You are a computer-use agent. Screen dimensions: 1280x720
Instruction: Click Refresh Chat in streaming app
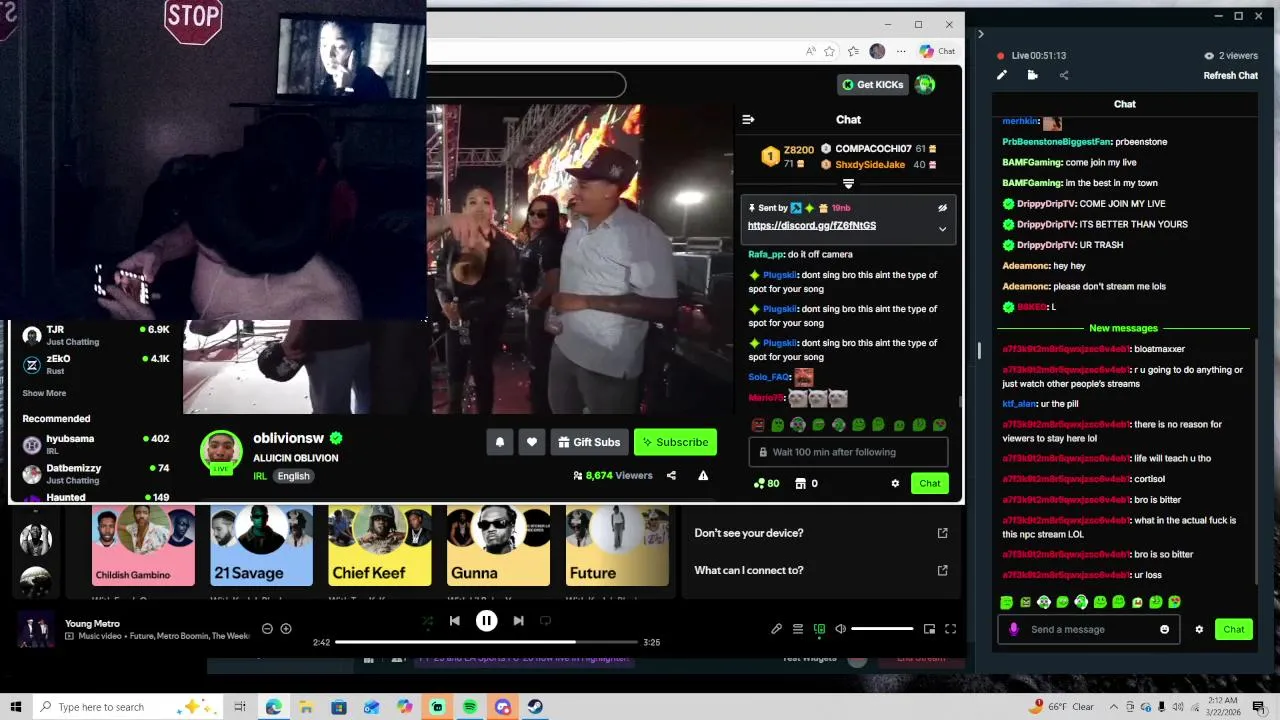pos(1230,76)
